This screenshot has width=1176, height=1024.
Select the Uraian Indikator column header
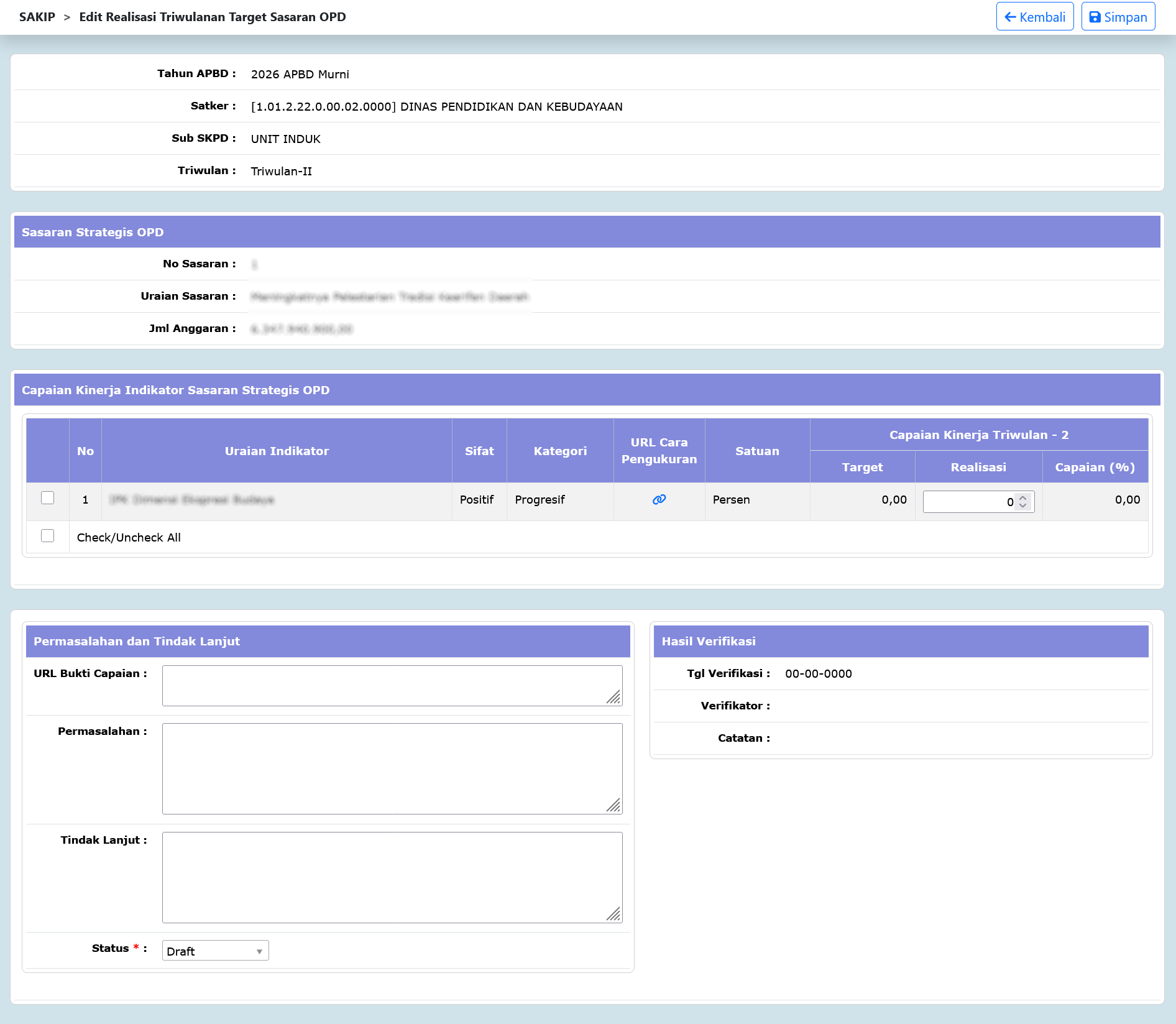[277, 451]
